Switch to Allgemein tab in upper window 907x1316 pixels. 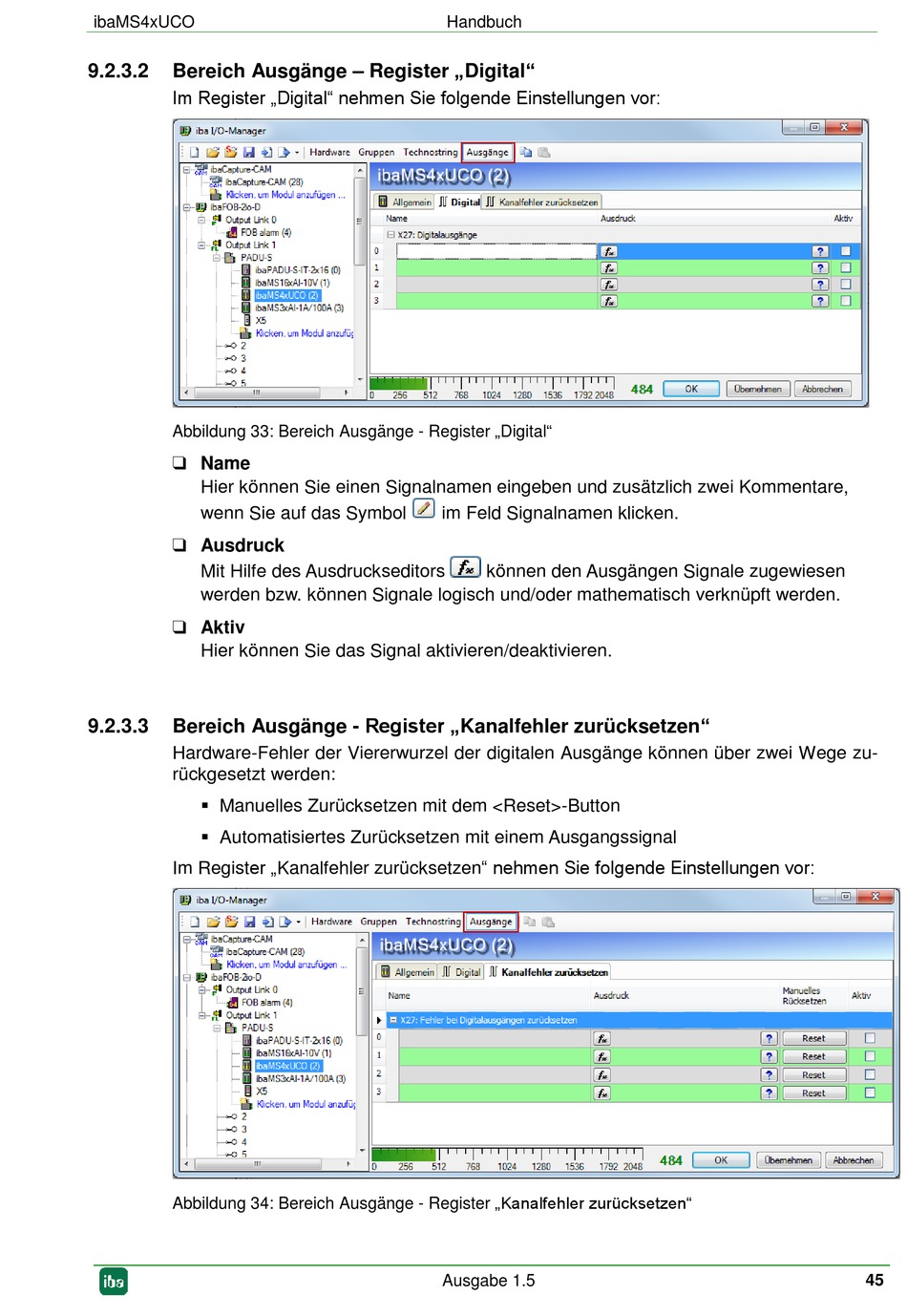coord(405,202)
